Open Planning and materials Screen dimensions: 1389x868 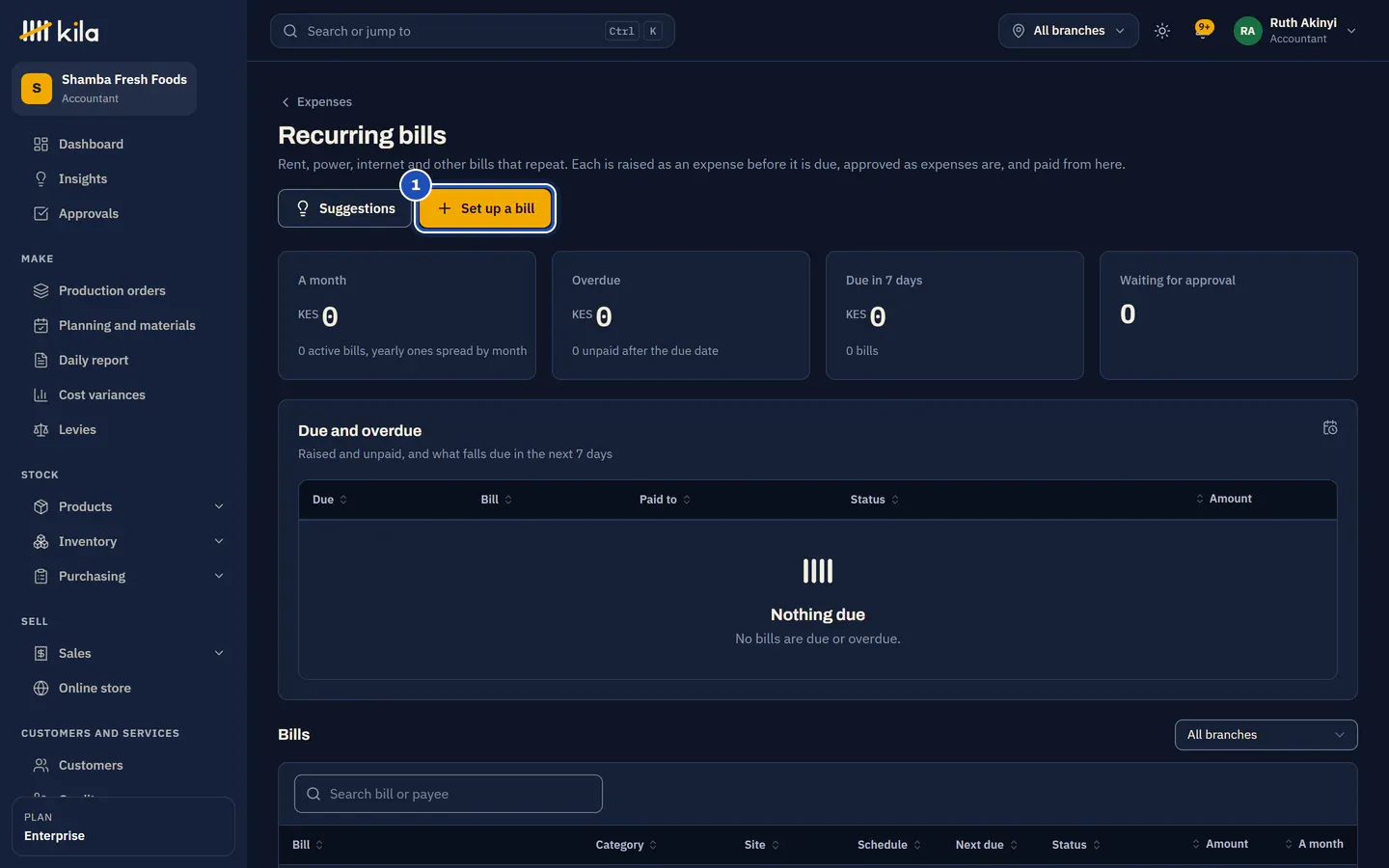tap(123, 325)
